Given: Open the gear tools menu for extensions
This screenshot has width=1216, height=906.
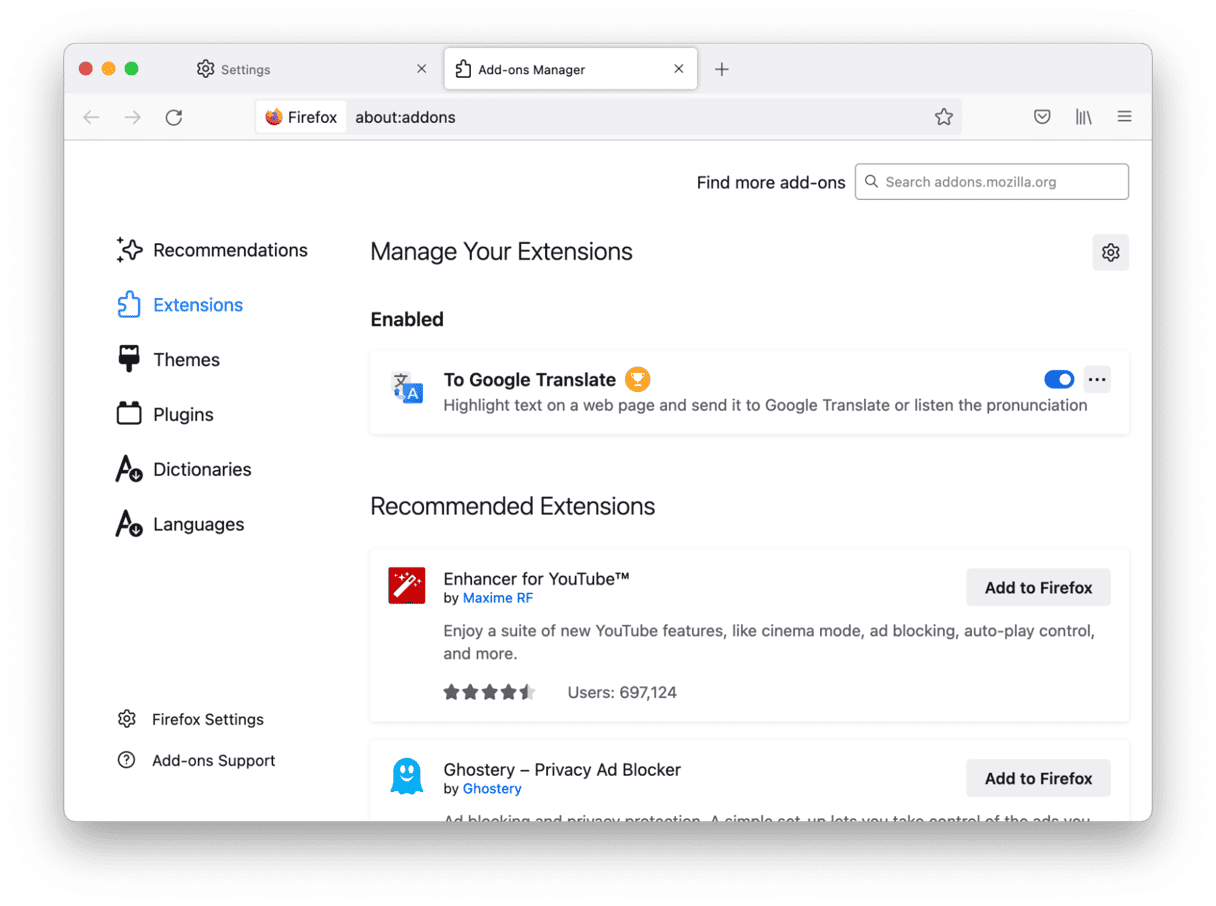Looking at the screenshot, I should pyautogui.click(x=1110, y=253).
